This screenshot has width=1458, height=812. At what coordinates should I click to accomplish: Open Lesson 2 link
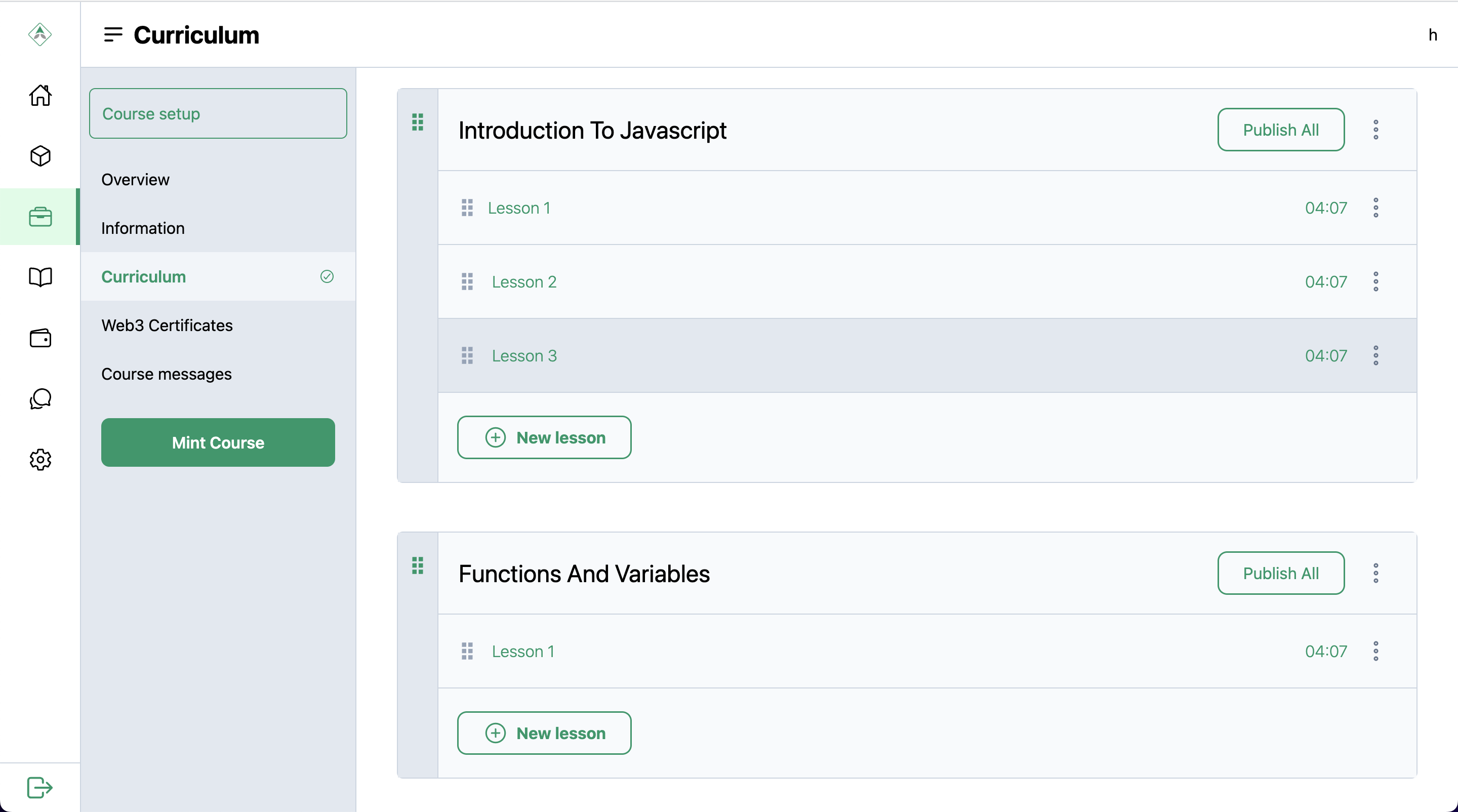pyautogui.click(x=523, y=282)
